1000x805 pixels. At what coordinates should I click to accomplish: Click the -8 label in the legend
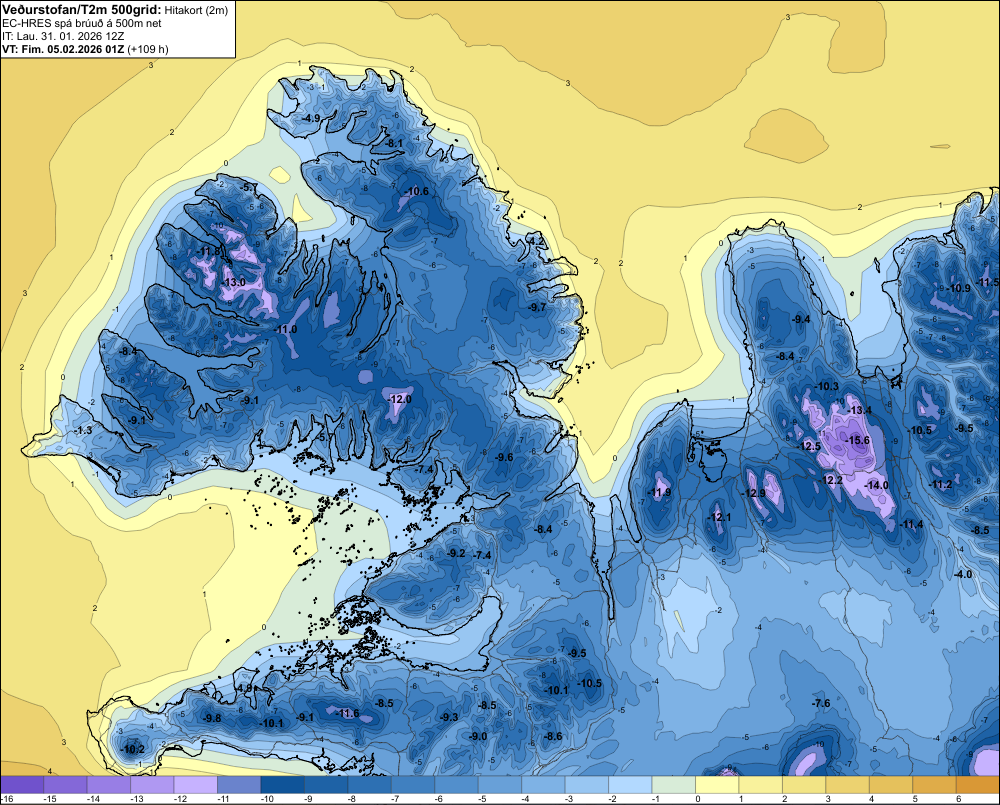click(x=353, y=799)
